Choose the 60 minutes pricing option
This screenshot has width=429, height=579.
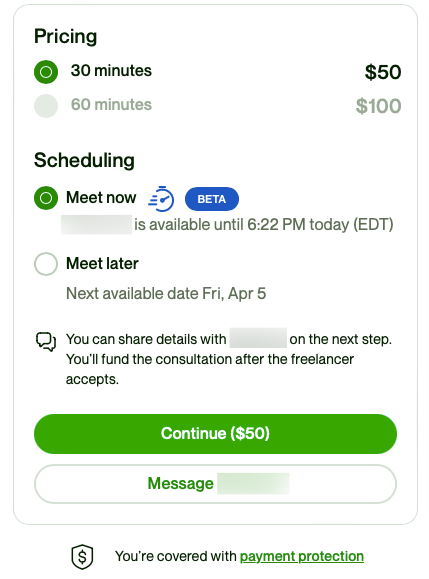[x=46, y=106]
